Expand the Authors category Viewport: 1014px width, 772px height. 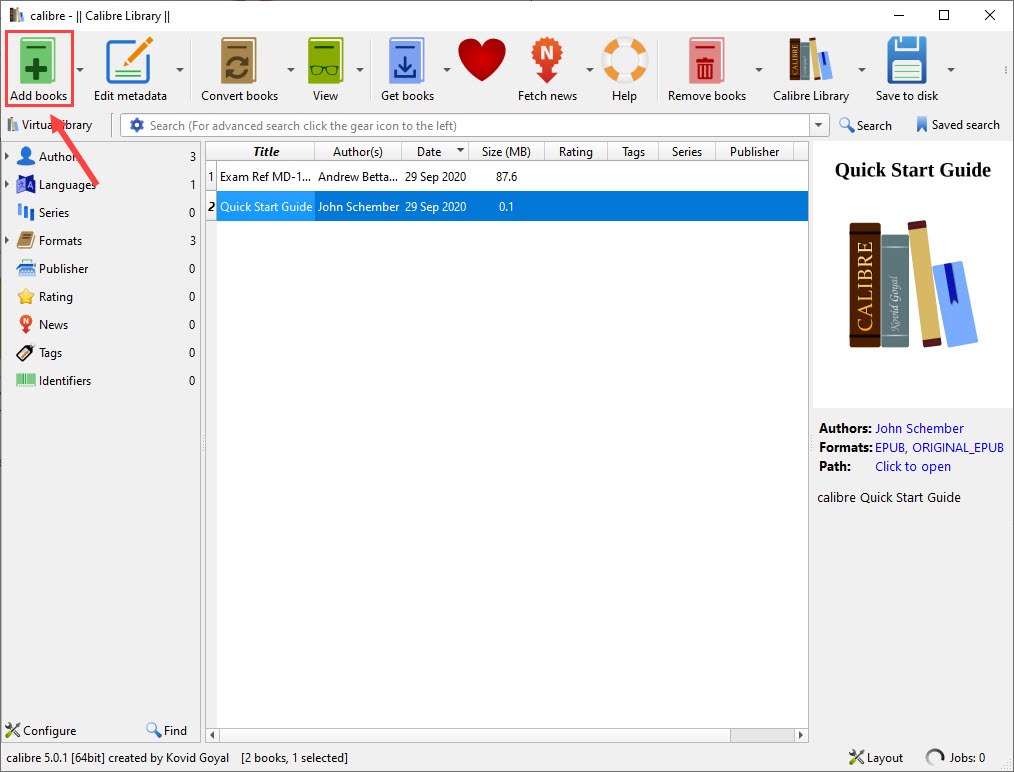point(7,156)
